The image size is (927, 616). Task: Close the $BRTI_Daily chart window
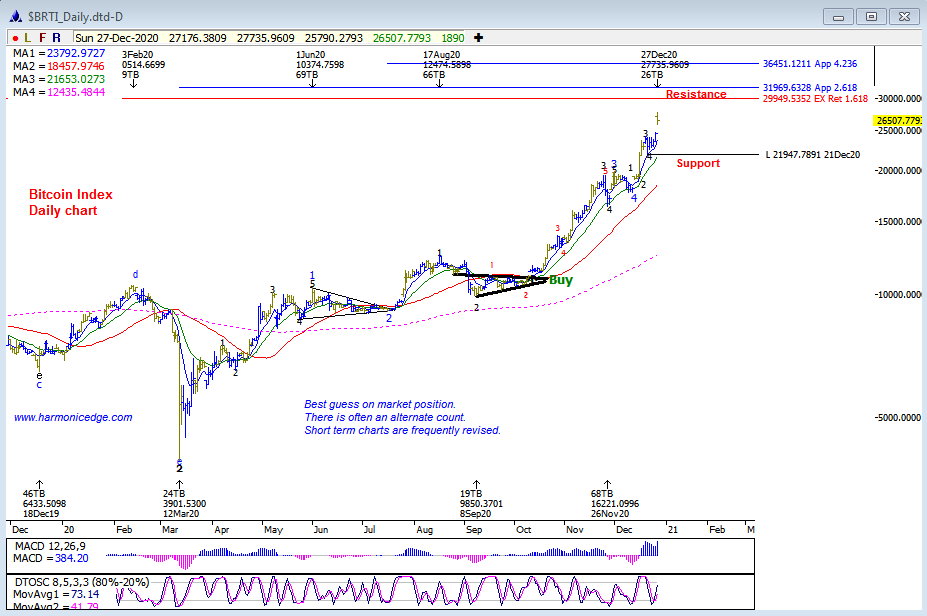(905, 17)
